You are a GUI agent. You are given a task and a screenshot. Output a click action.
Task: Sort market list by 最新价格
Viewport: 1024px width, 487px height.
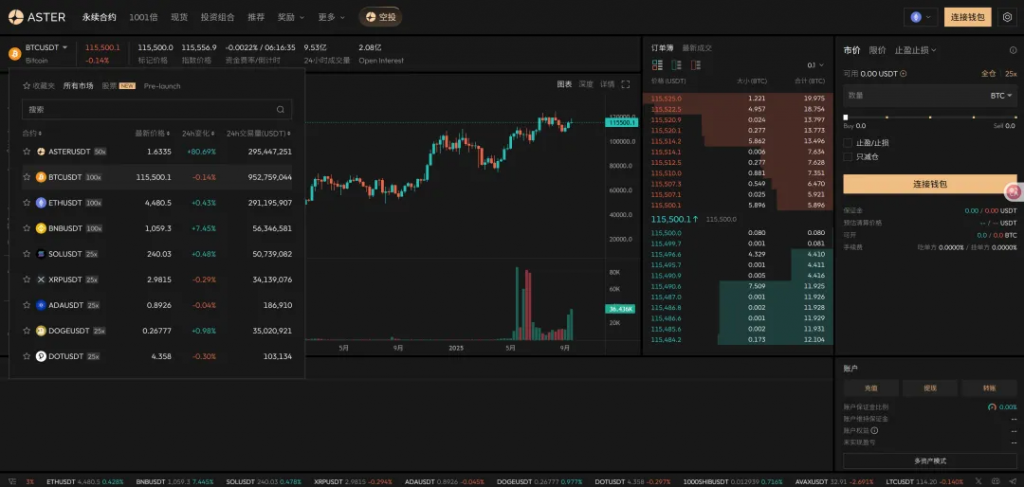153,133
